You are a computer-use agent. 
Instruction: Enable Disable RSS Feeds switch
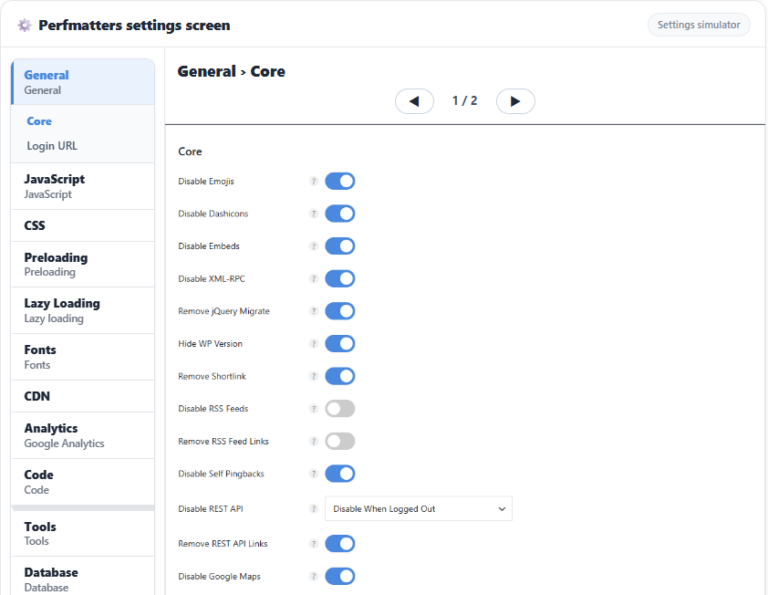point(340,408)
